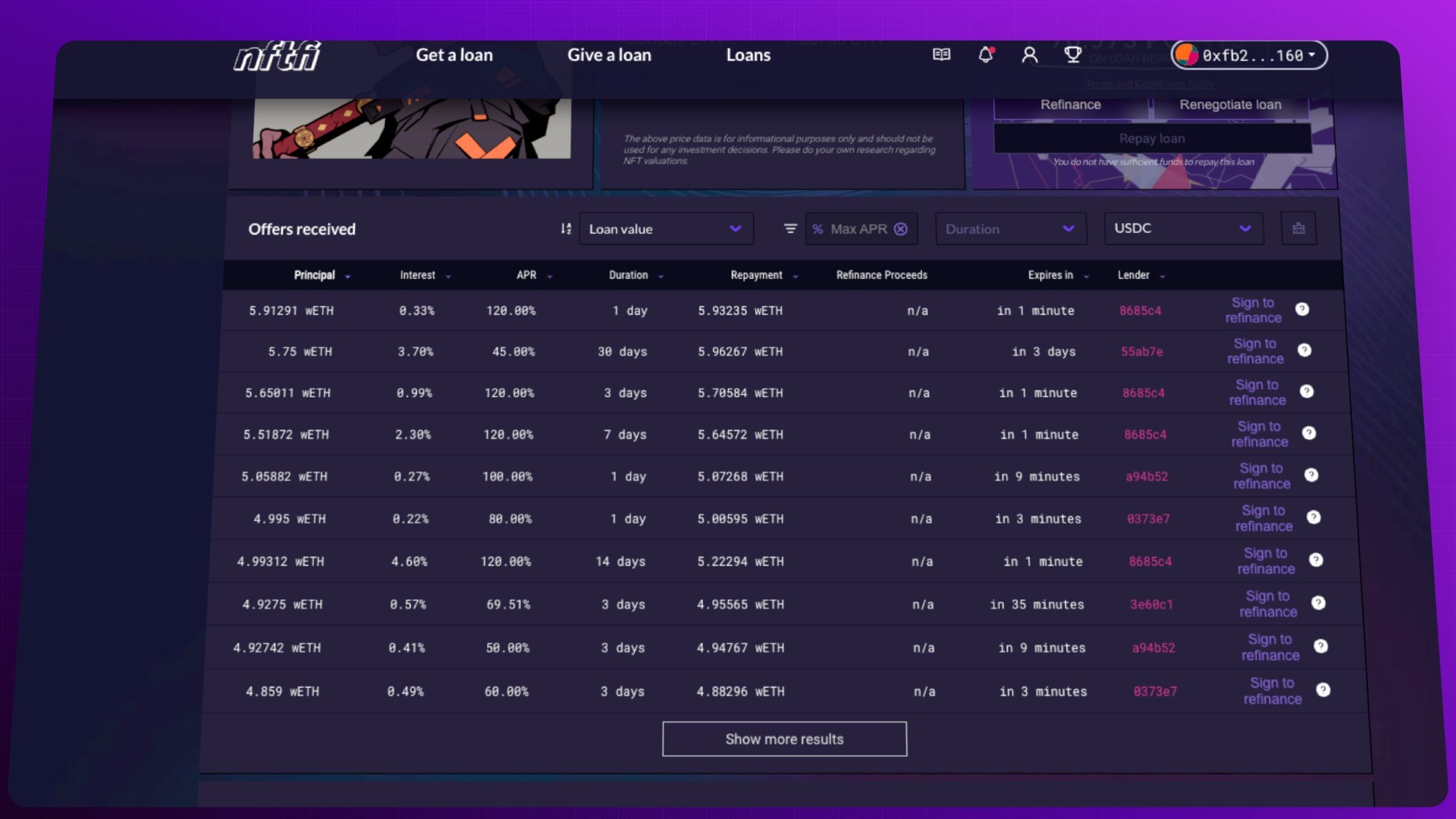1456x819 pixels.
Task: Click the wallet avatar icon
Action: coord(1187,55)
